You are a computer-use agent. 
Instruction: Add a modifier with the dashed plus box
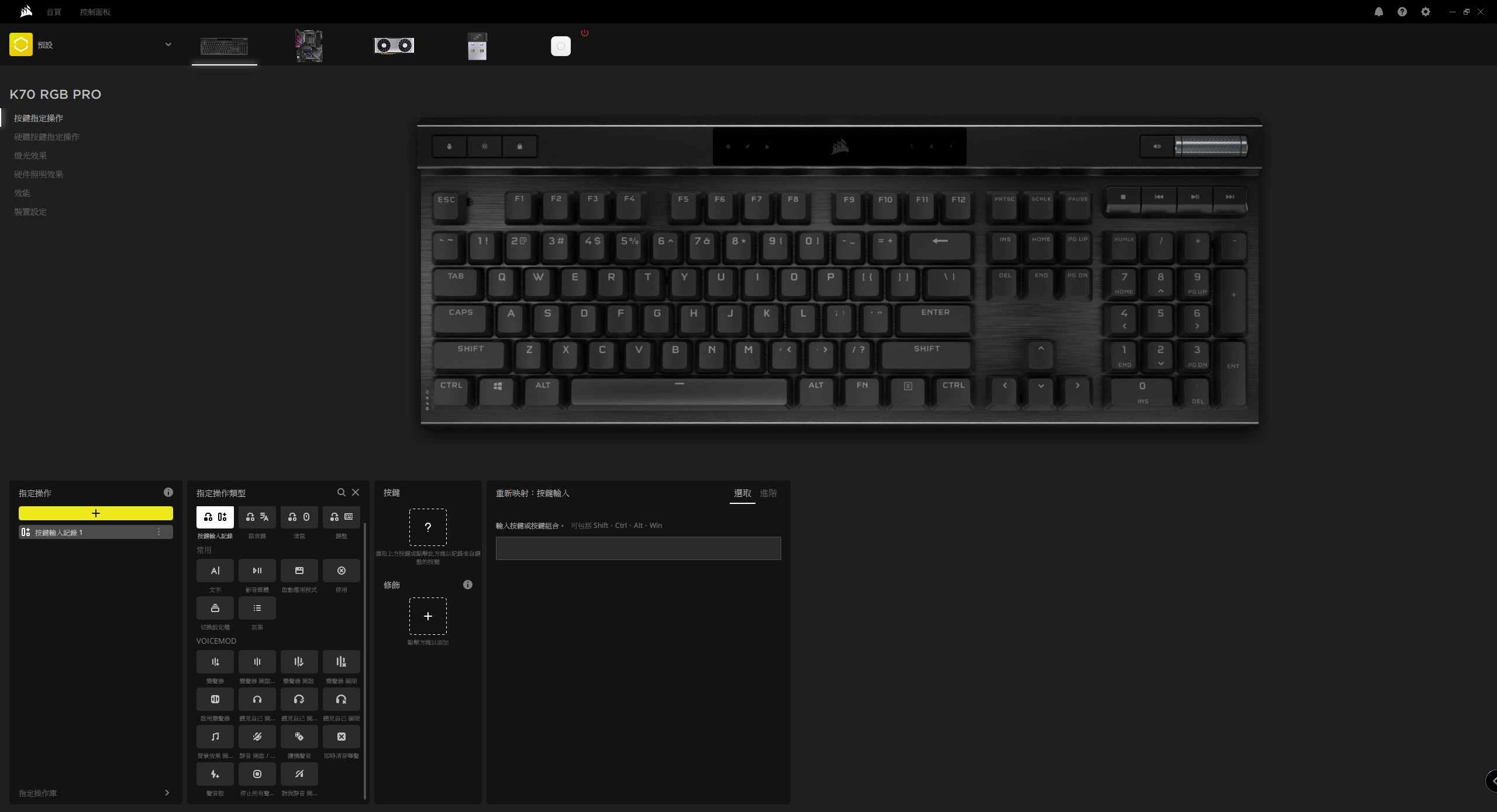click(x=427, y=616)
